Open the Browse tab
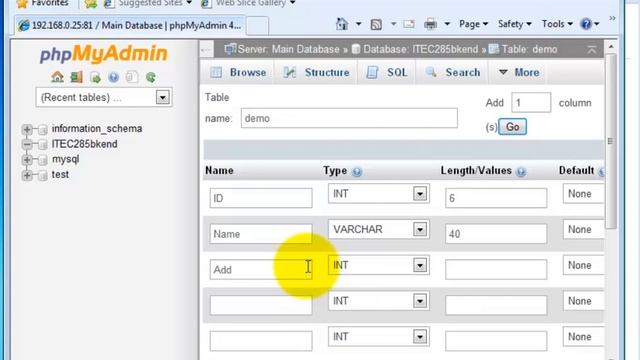Viewport: 640px width, 360px height. [x=238, y=73]
